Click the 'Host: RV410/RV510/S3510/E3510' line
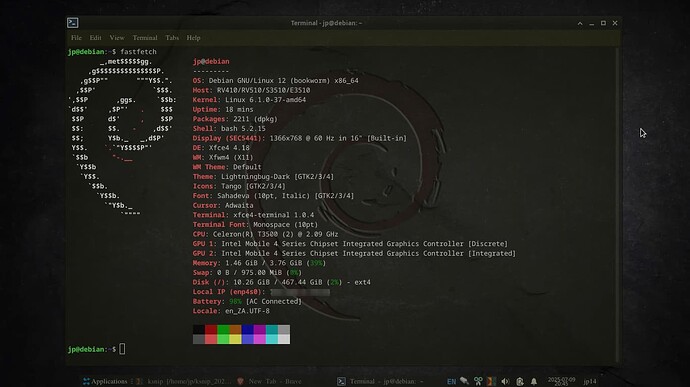The image size is (690, 387). pyautogui.click(x=251, y=90)
